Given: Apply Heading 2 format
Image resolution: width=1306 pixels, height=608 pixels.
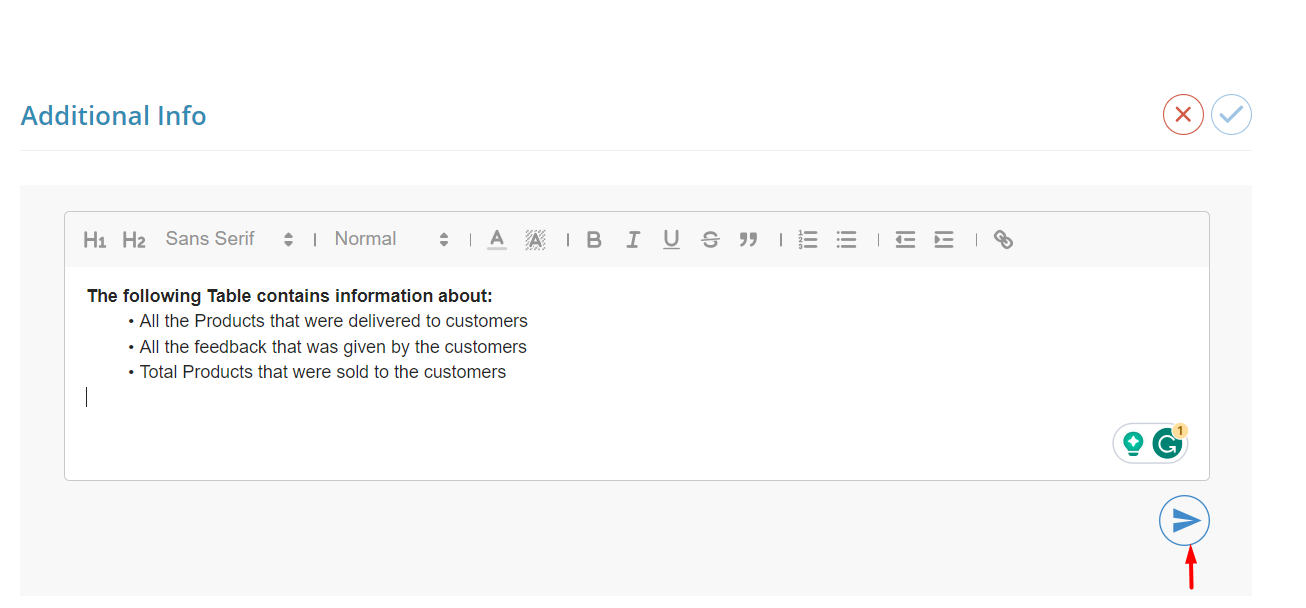Looking at the screenshot, I should [x=134, y=240].
